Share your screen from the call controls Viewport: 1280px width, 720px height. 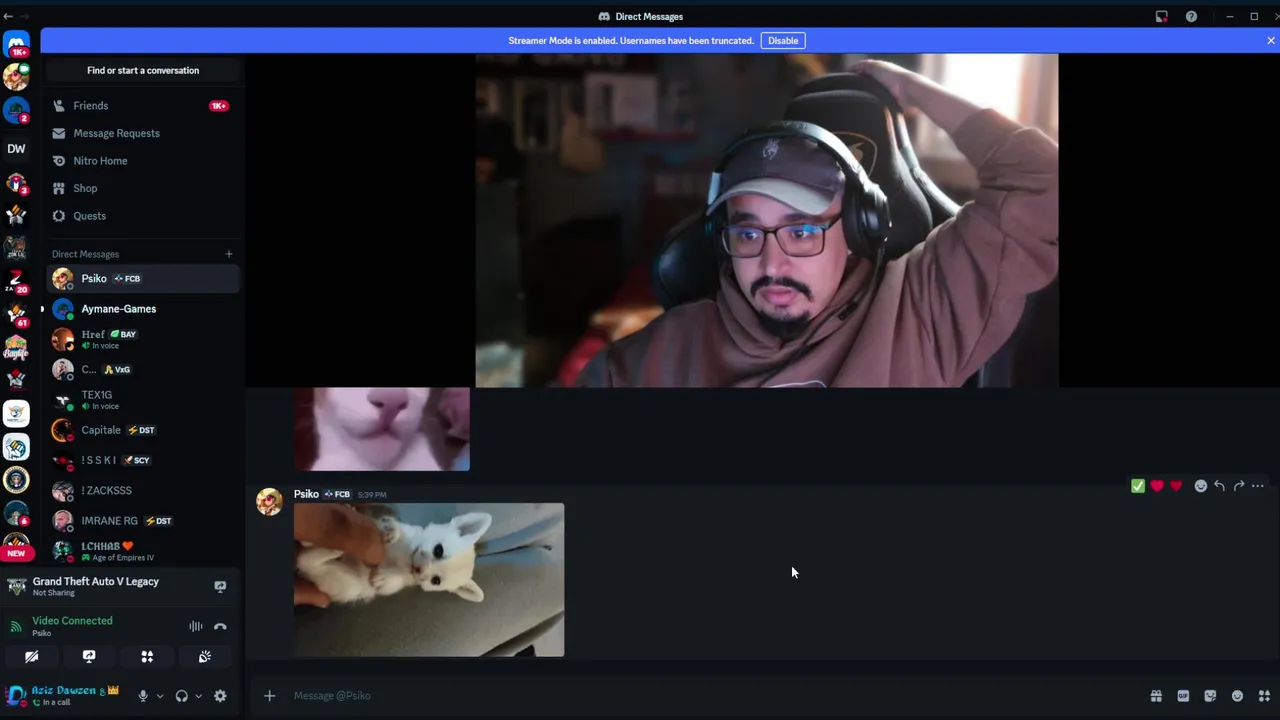click(89, 657)
